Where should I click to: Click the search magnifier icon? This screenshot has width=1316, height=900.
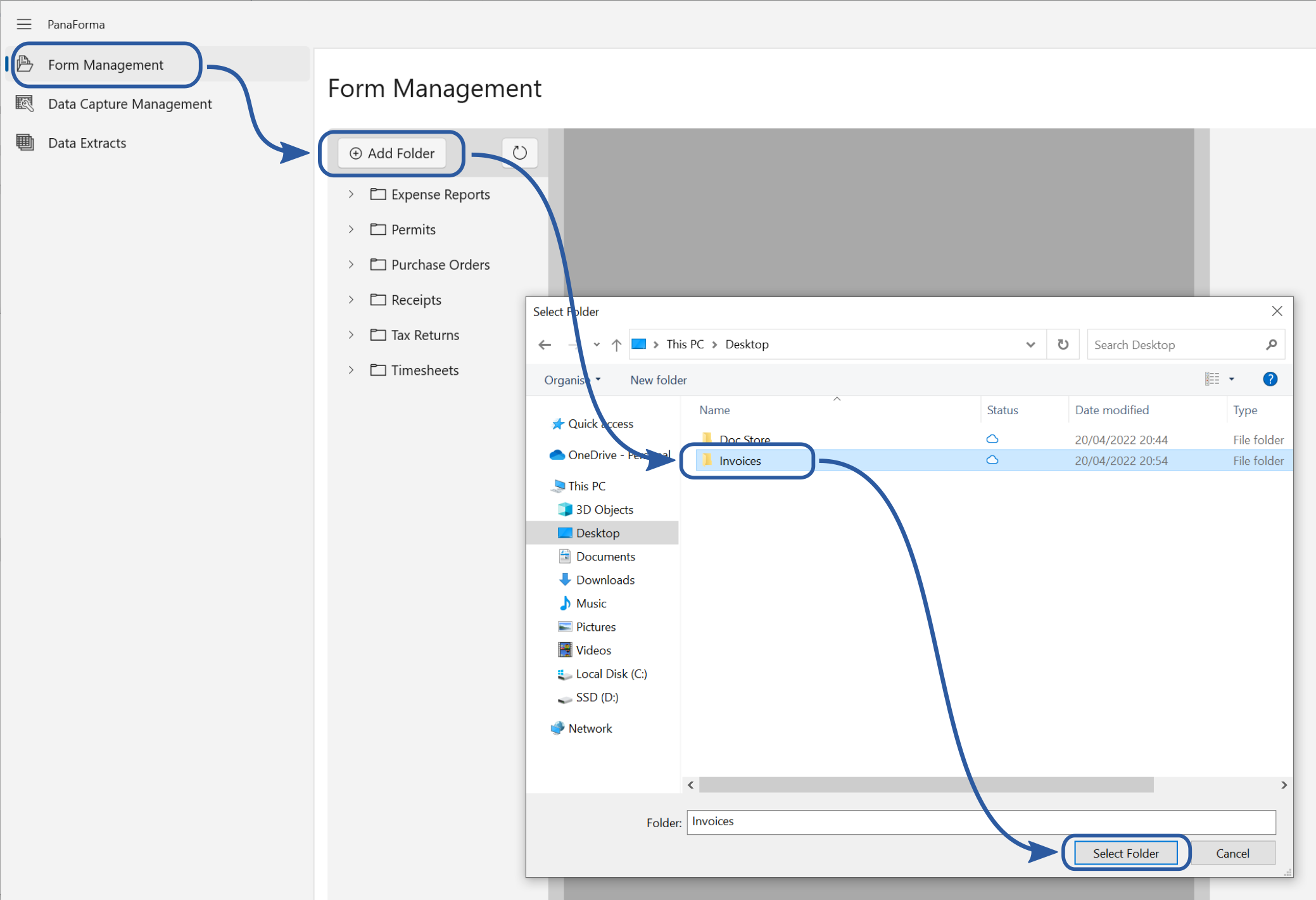[x=1270, y=345]
